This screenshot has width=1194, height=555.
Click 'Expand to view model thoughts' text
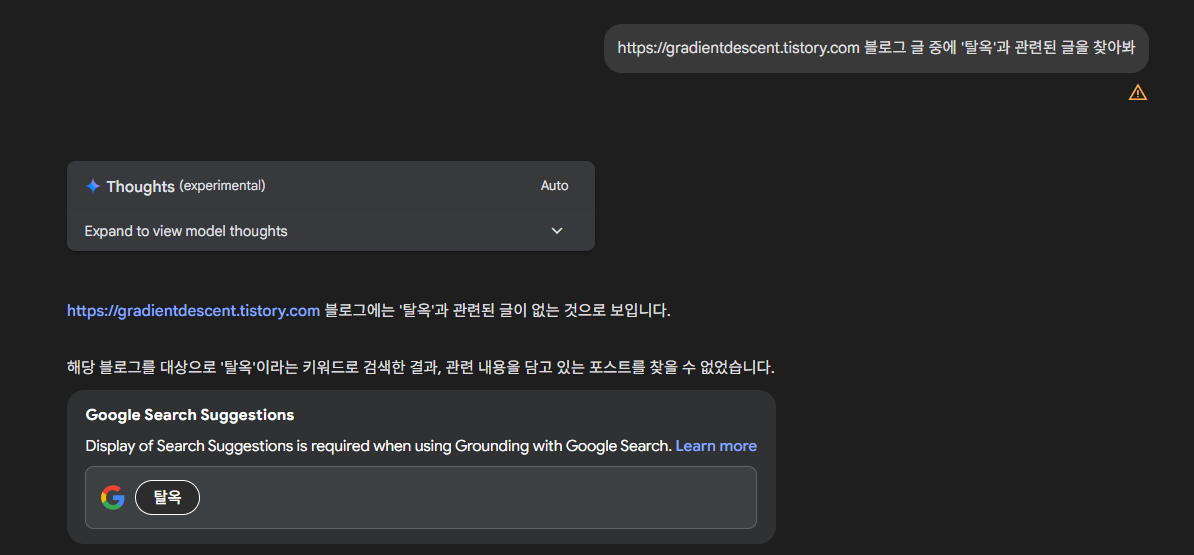[186, 231]
